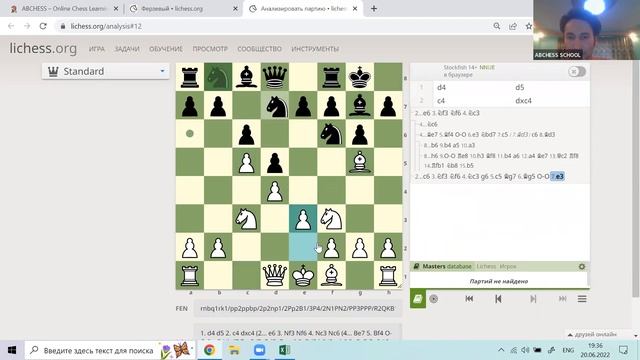
Task: Open Chrome from the taskbar
Action: [x=209, y=350]
